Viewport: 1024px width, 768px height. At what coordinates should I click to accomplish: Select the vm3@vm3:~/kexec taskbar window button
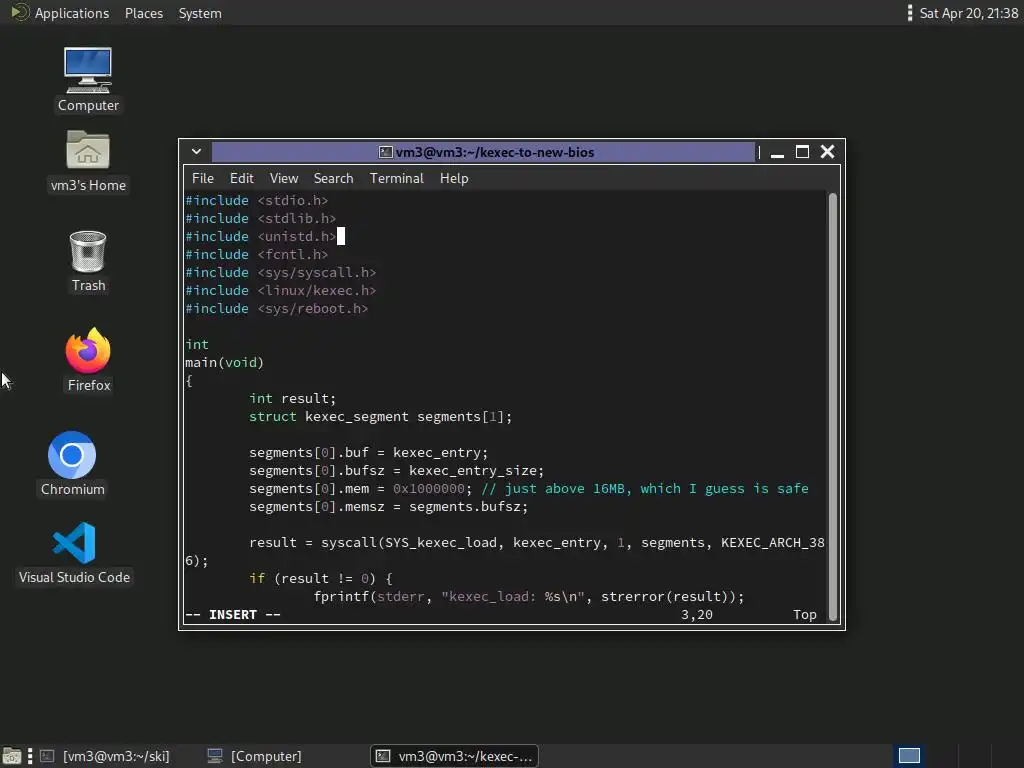(x=455, y=756)
